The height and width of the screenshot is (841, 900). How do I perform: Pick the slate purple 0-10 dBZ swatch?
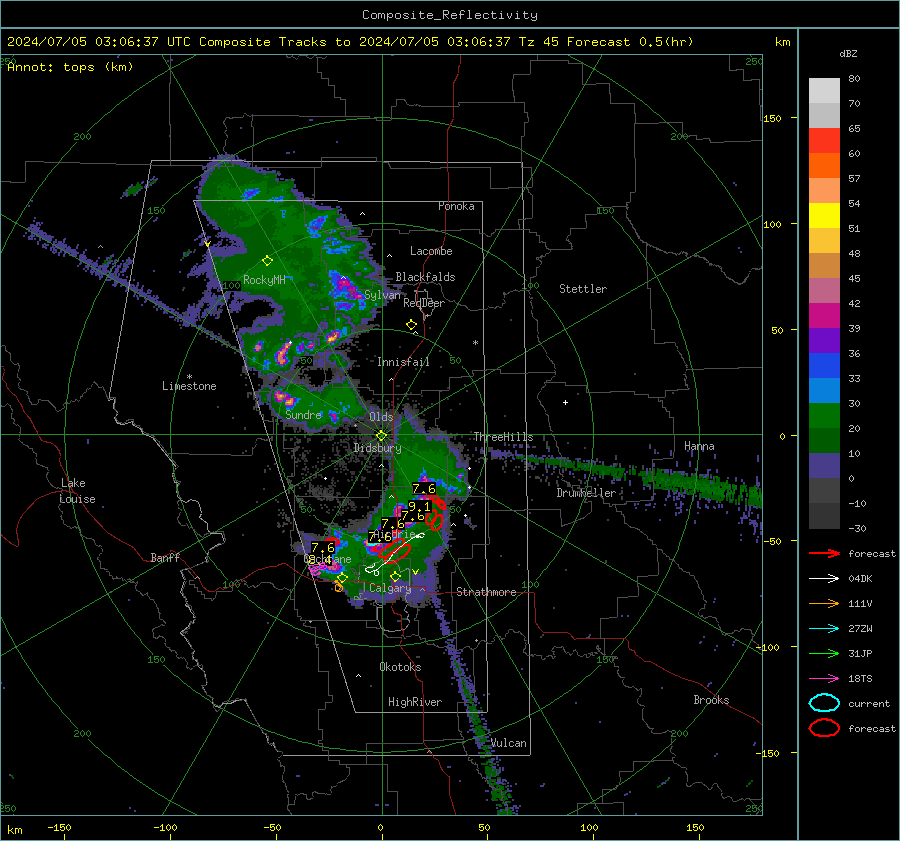[x=824, y=465]
